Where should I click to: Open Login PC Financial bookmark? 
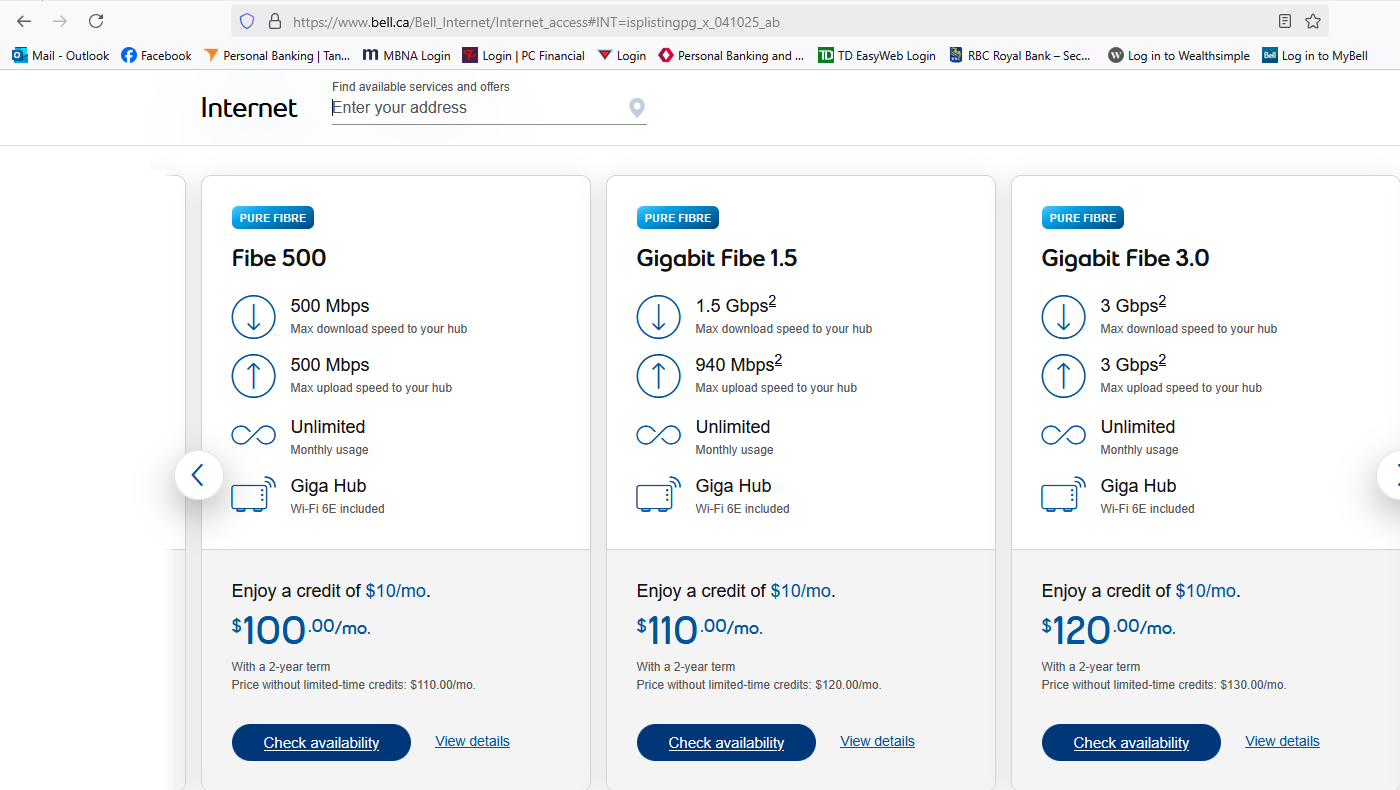click(523, 56)
